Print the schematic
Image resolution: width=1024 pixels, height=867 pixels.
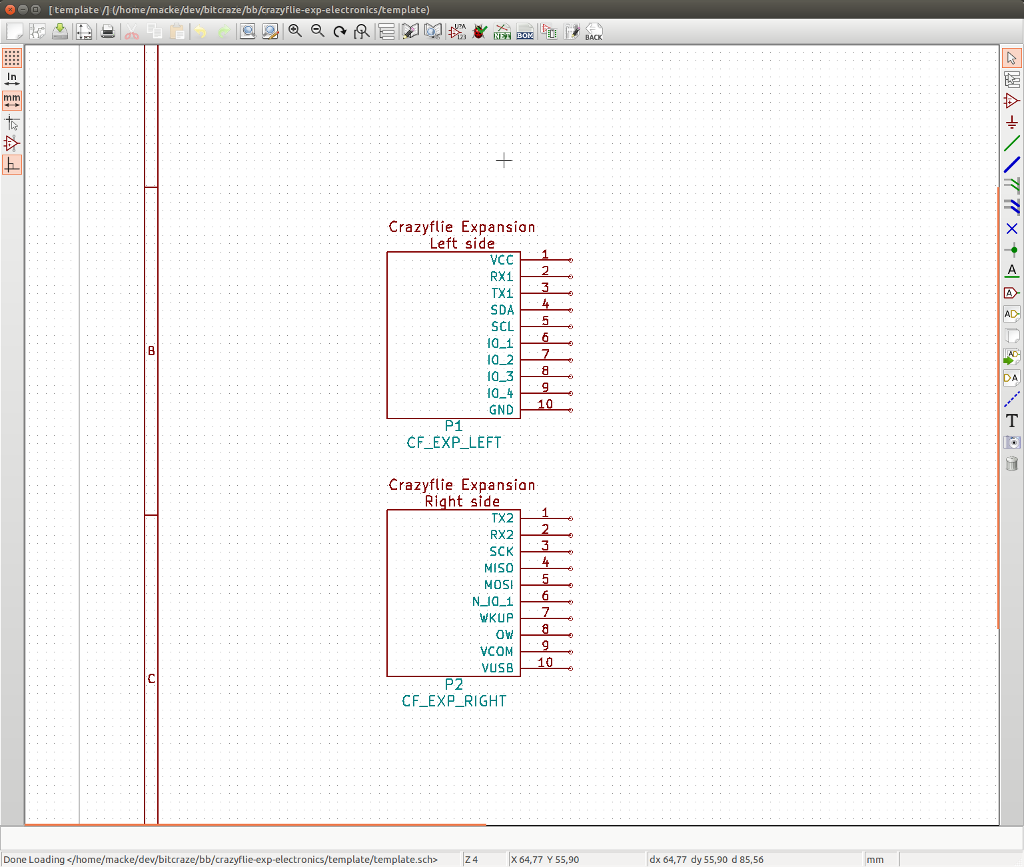pyautogui.click(x=108, y=31)
